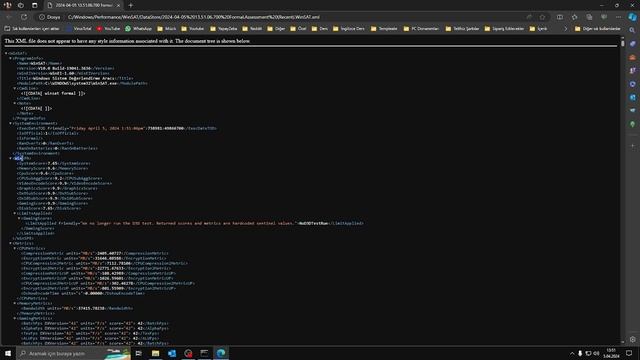The image size is (640, 360).
Task: Close the WinSAT XML file tab
Action: 118,5
